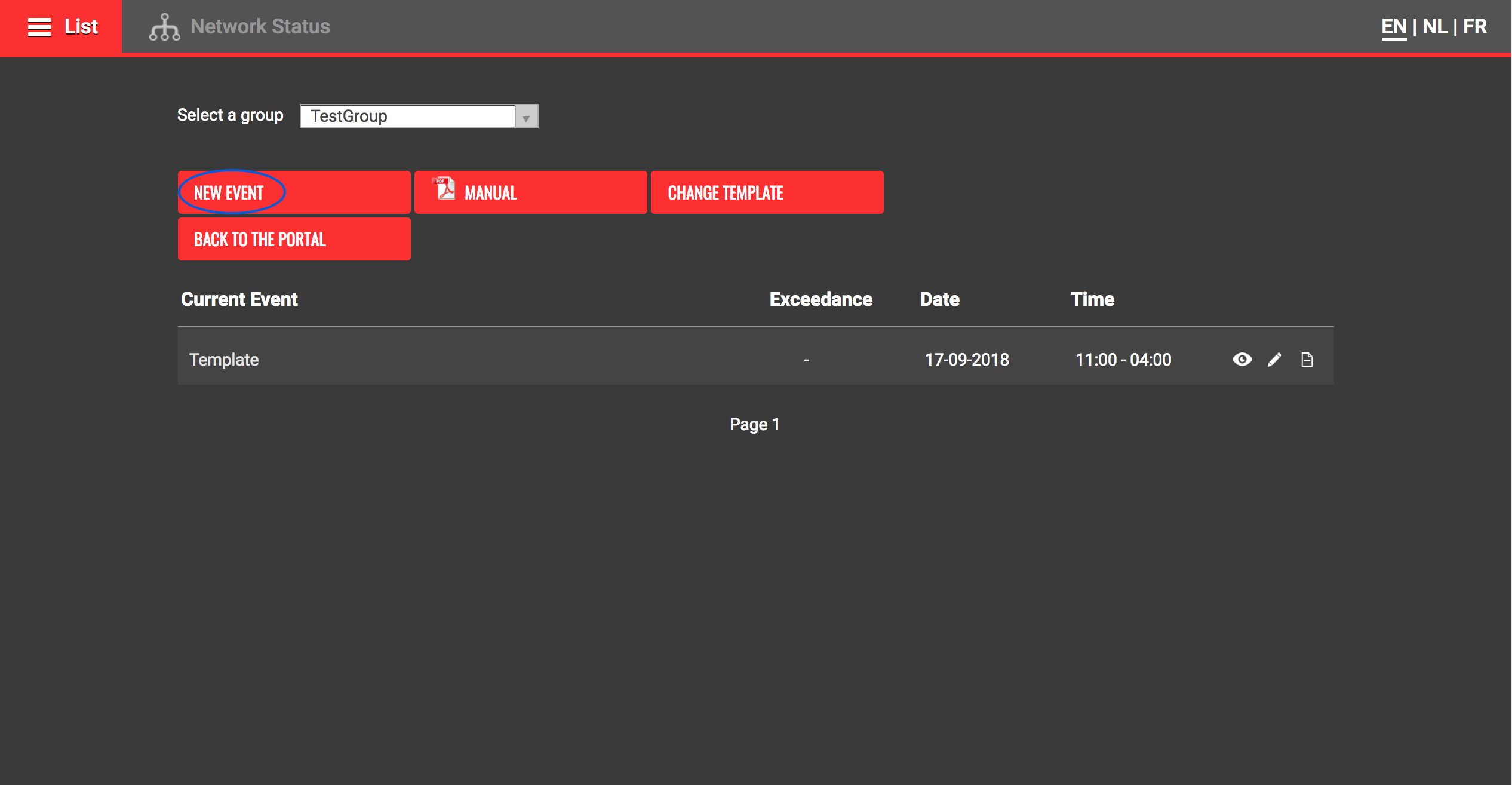Click the Exceedance column header

(820, 299)
